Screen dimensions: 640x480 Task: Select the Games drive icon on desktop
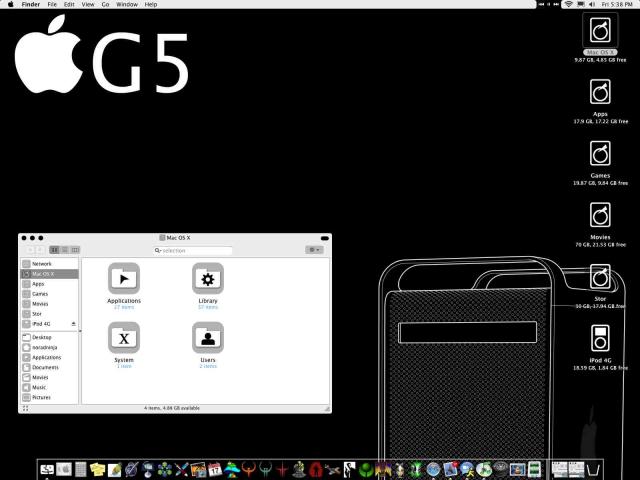click(600, 153)
